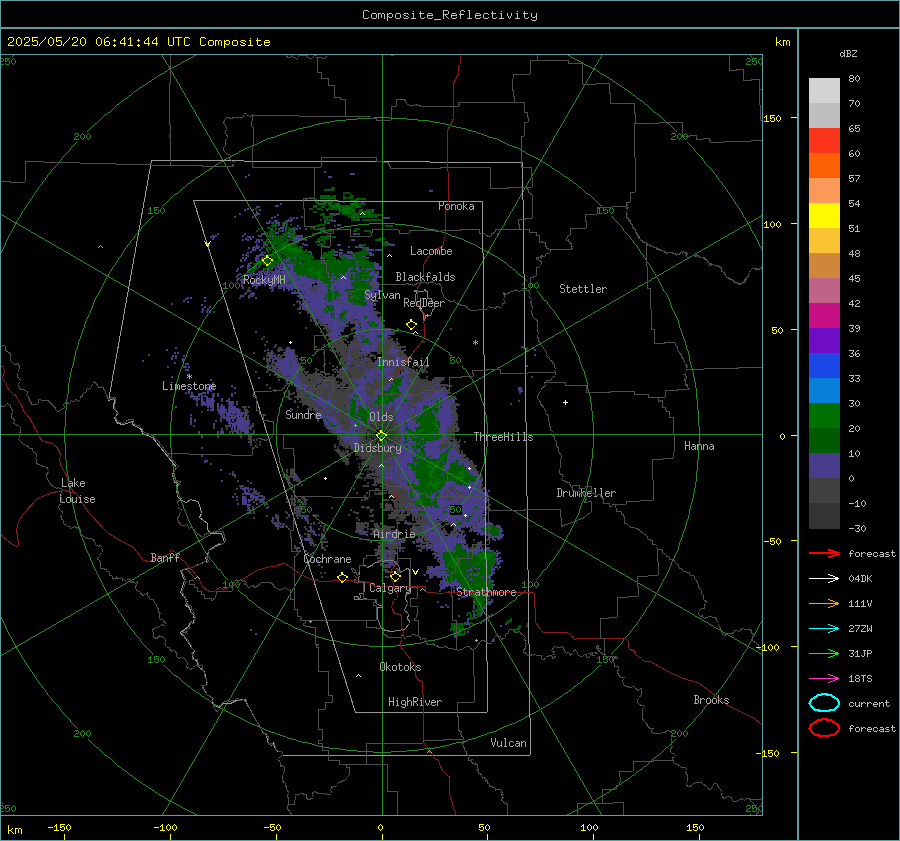Pick the blue 33-36 dBZ swatch
Screen dimensions: 900x841
(824, 366)
